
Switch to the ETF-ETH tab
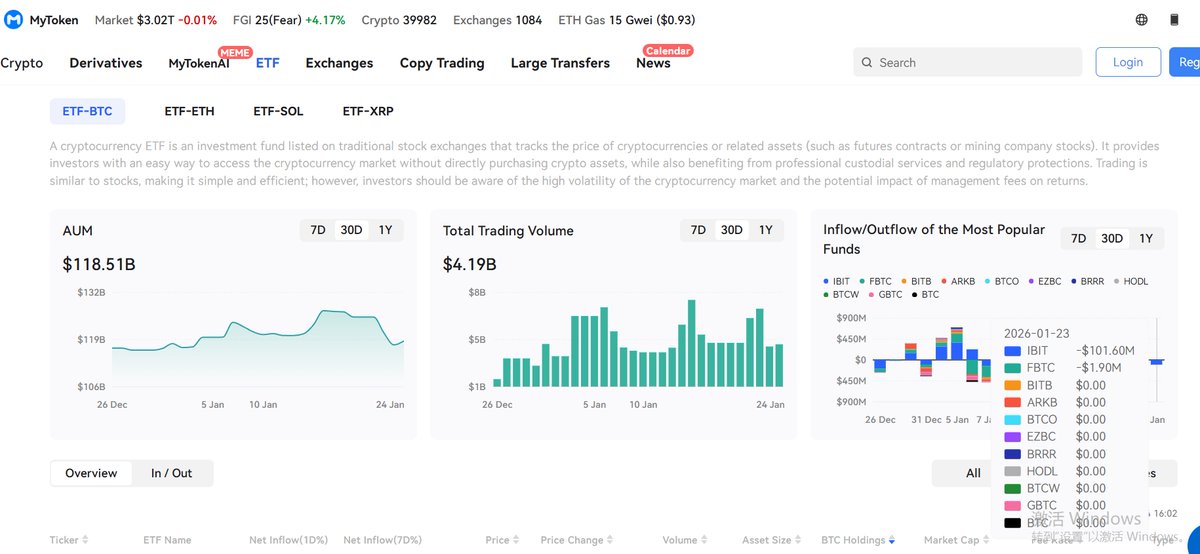tap(189, 111)
